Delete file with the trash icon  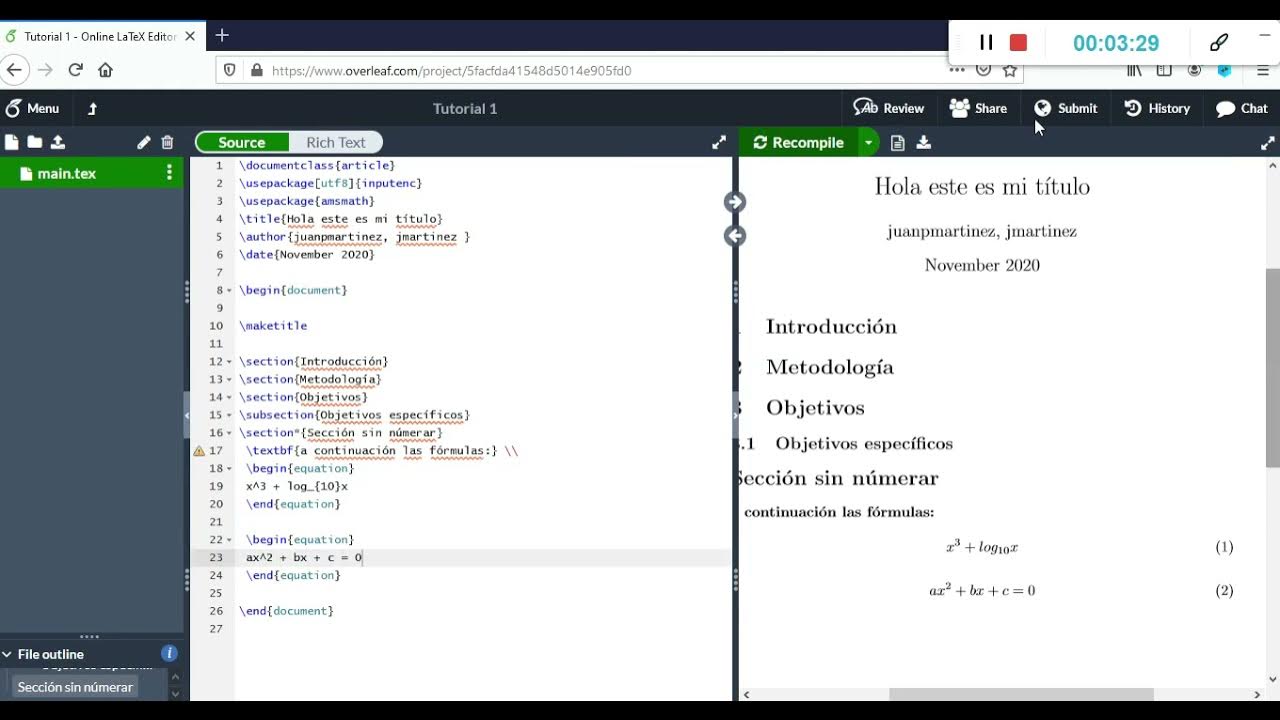coord(167,142)
